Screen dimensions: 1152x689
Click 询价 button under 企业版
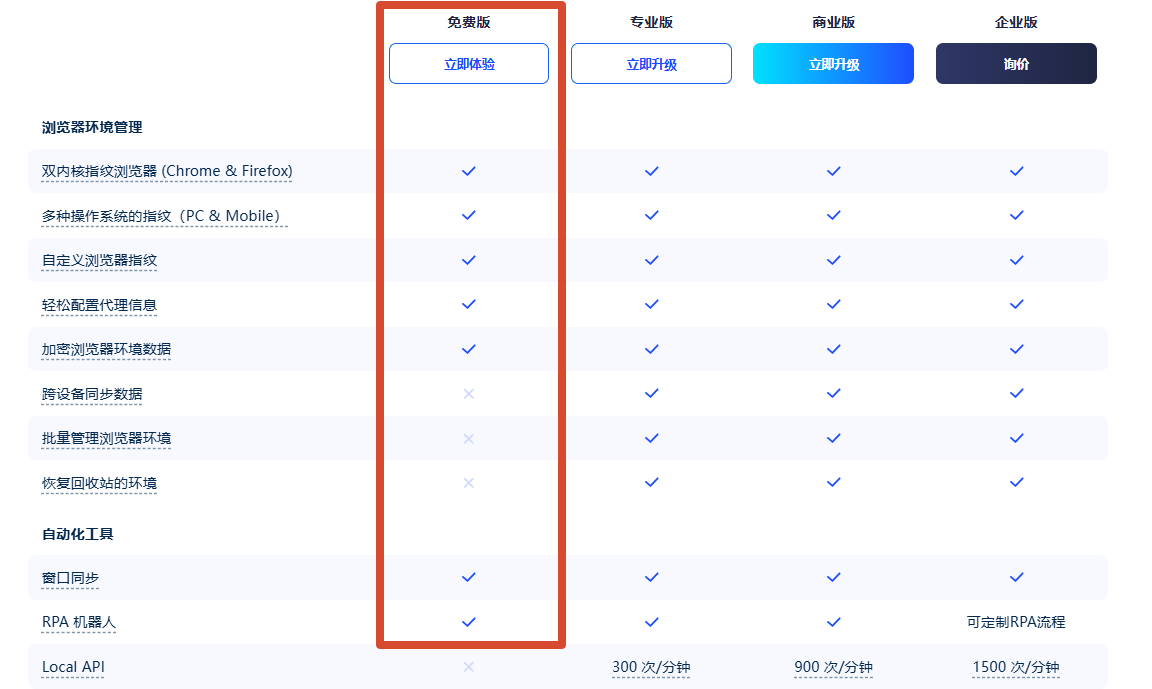pos(1016,64)
